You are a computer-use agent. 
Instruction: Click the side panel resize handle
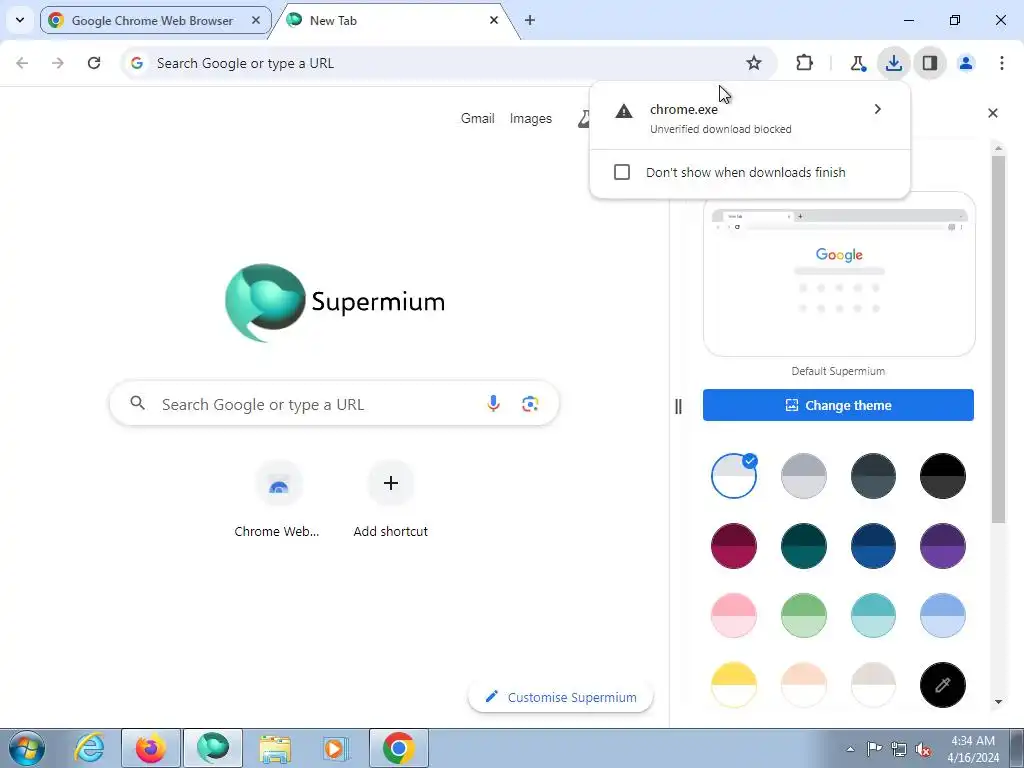point(678,407)
